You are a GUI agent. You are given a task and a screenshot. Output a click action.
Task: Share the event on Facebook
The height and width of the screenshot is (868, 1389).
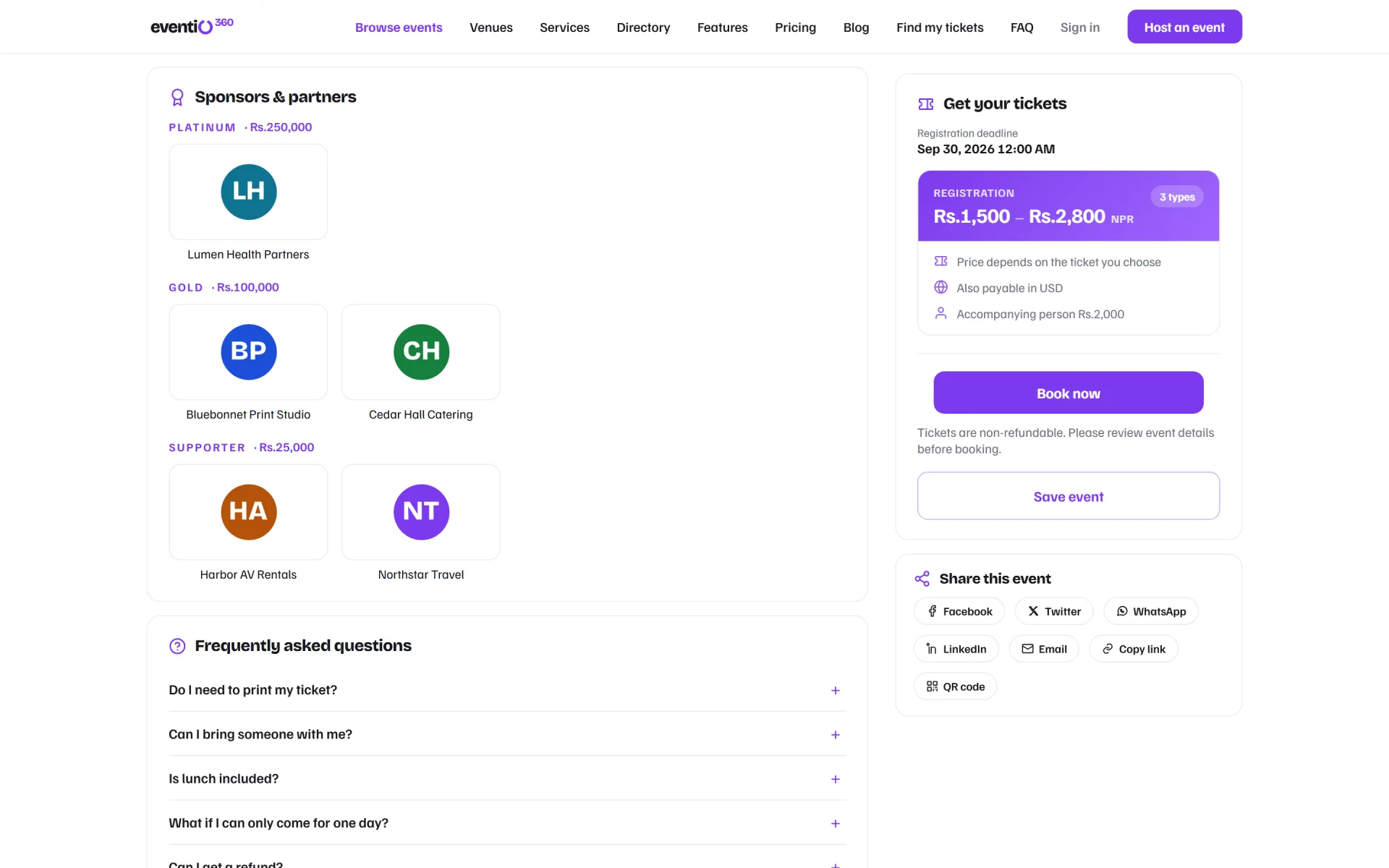point(959,611)
